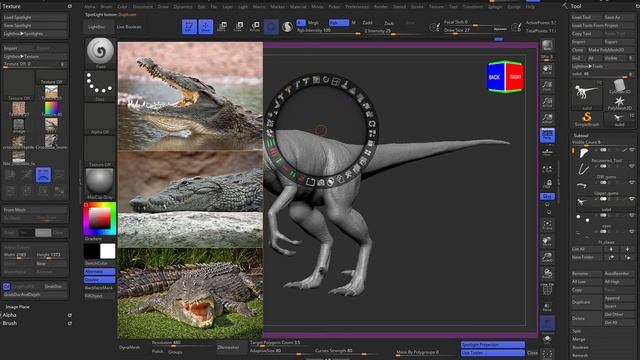640x360 pixels.
Task: Expand the Image Plane section
Action: point(18,307)
